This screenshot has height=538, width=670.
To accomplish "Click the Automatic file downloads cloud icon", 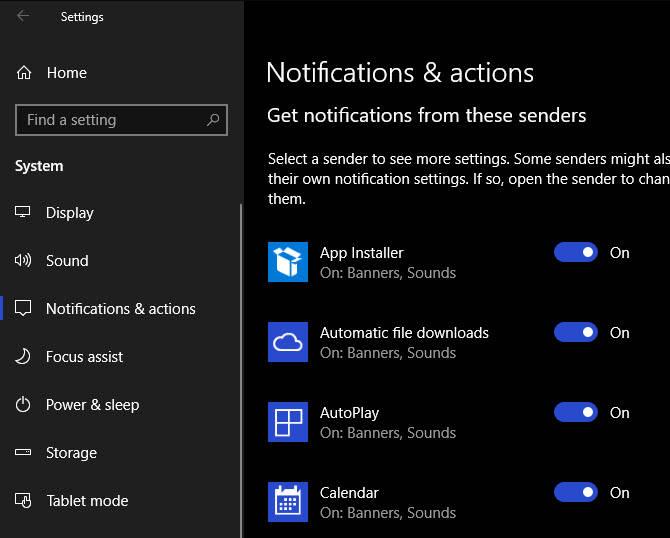I will tap(288, 342).
